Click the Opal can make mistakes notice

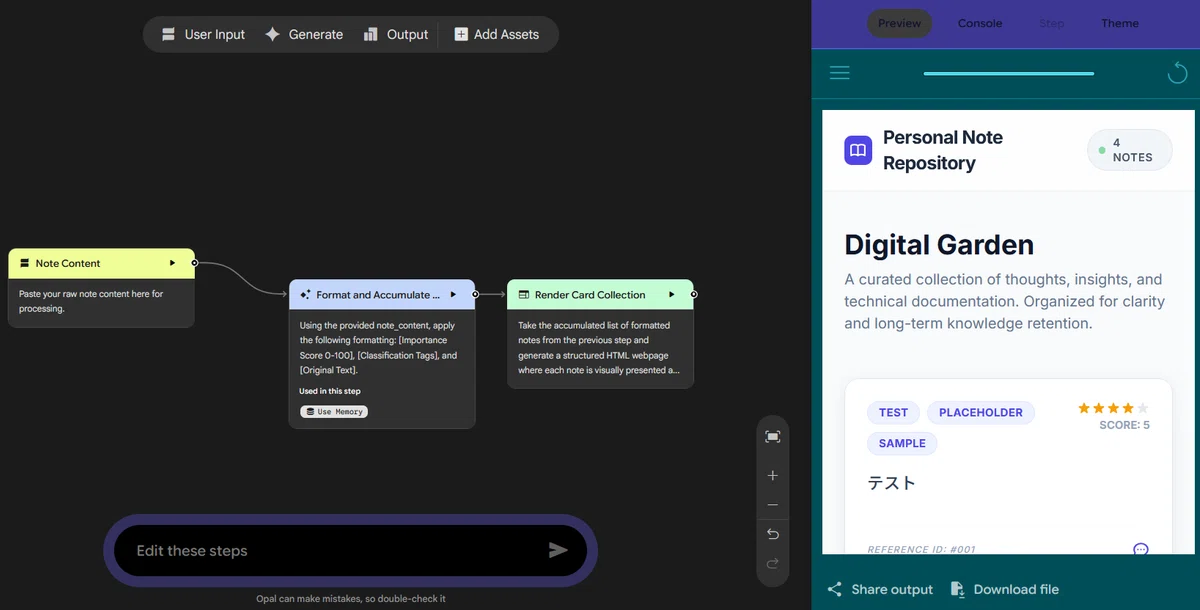tap(351, 599)
